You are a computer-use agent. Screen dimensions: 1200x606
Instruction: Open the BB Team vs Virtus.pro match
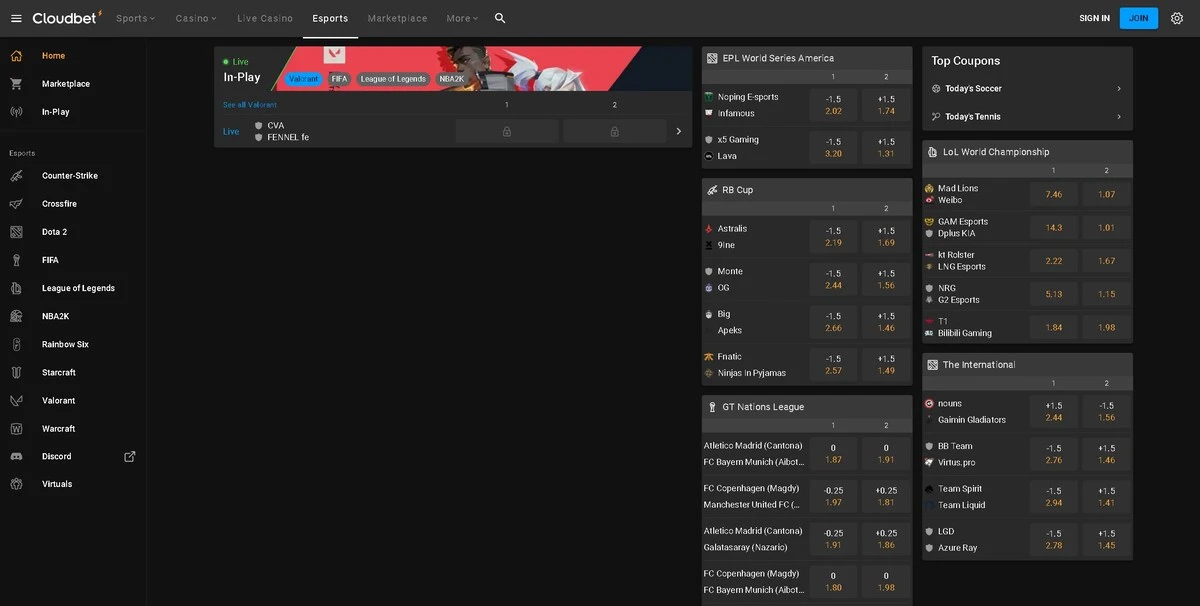[974, 454]
